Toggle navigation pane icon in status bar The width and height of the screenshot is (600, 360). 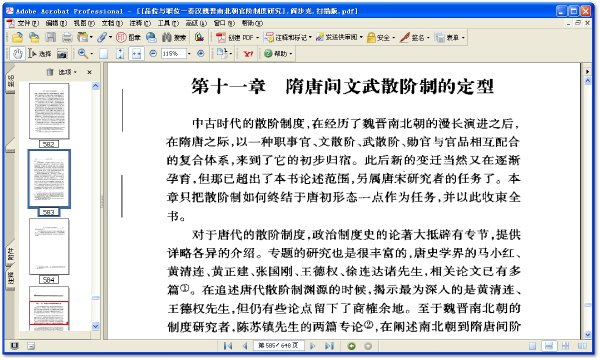[15, 346]
